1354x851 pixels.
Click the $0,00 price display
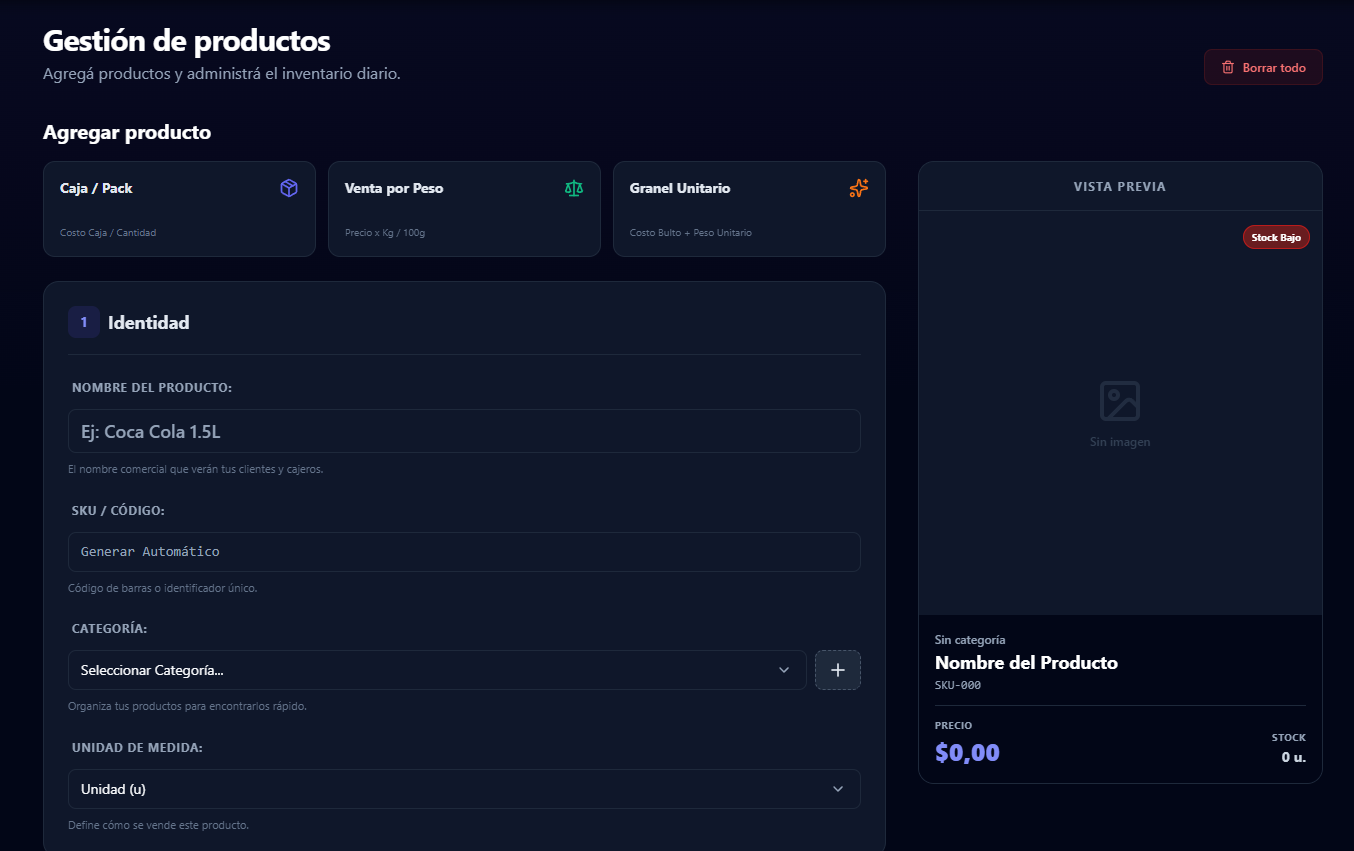pos(967,752)
